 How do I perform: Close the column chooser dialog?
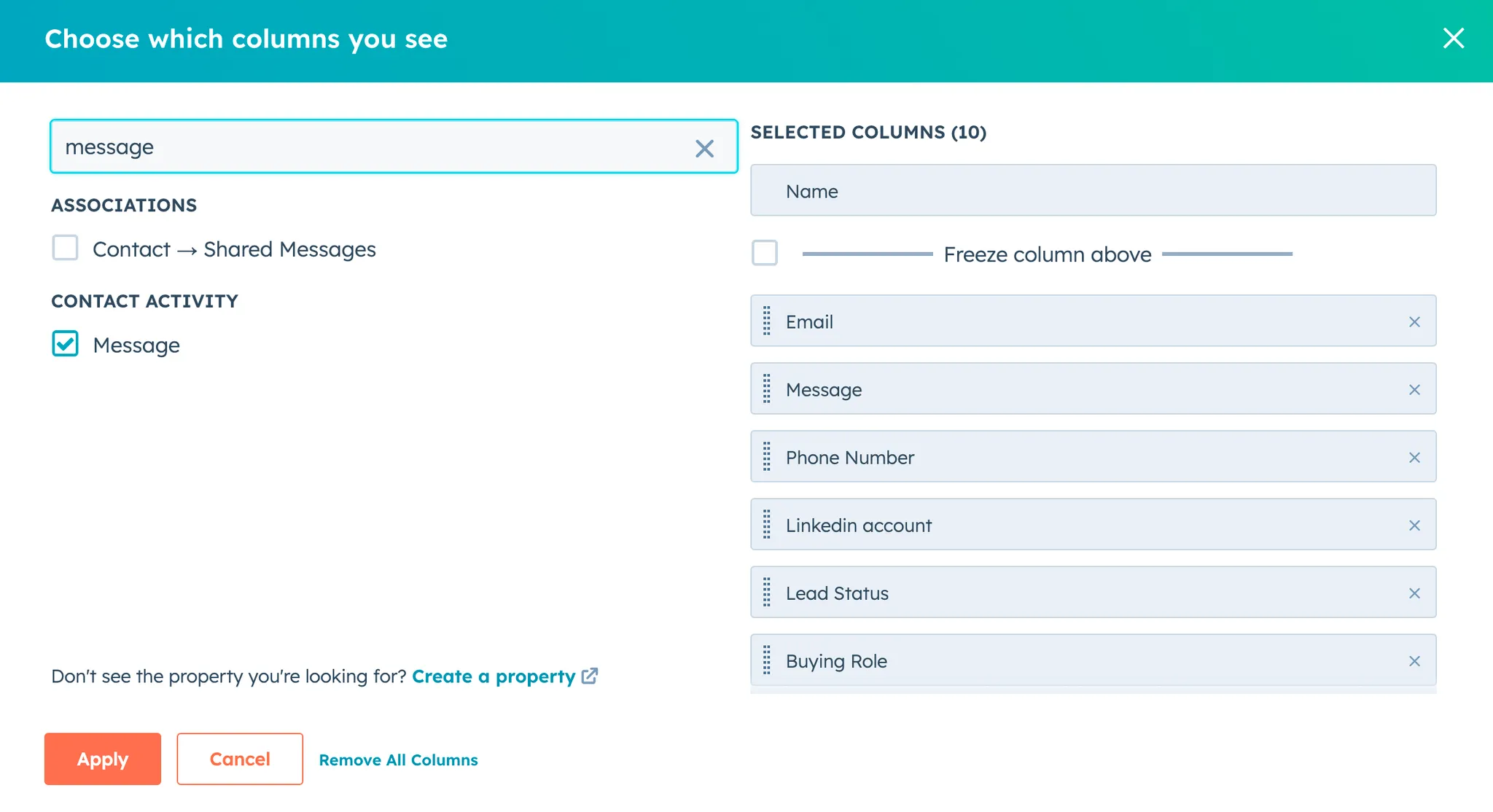tap(1454, 39)
